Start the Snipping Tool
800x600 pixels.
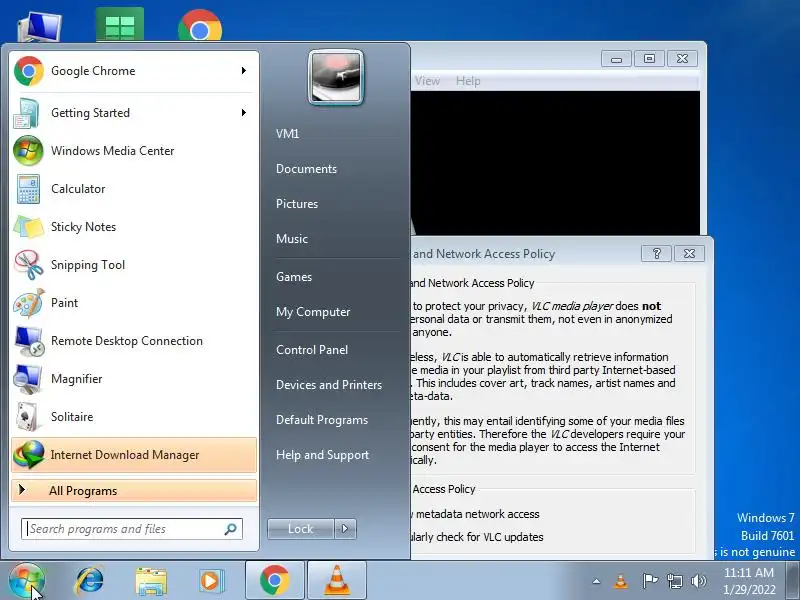133,265
